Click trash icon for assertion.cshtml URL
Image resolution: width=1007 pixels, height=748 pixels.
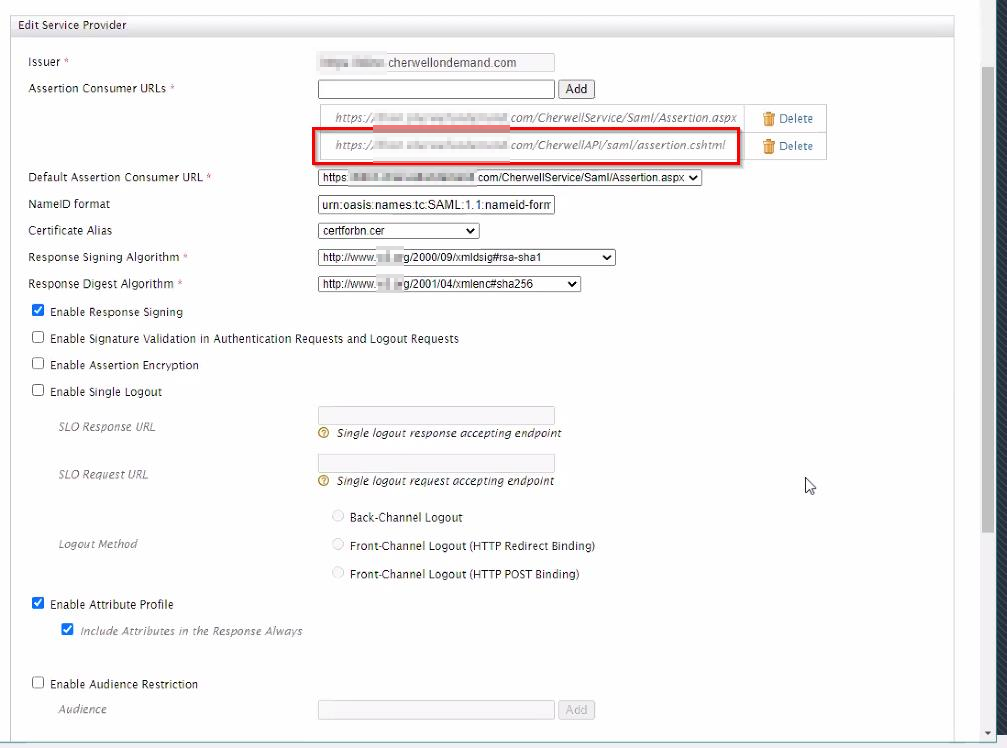point(768,146)
